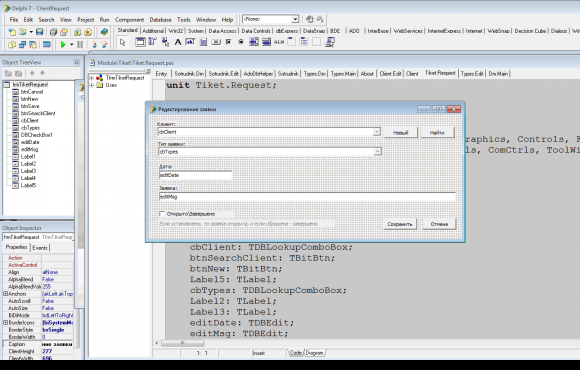Click the editDate input field
The image size is (580, 370).
[x=195, y=175]
